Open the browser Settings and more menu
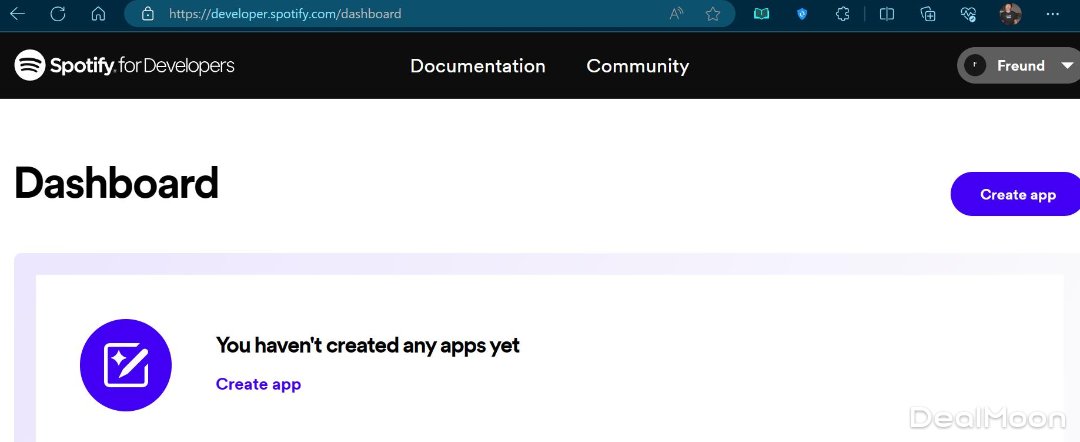The height and width of the screenshot is (442, 1080). (x=1052, y=14)
